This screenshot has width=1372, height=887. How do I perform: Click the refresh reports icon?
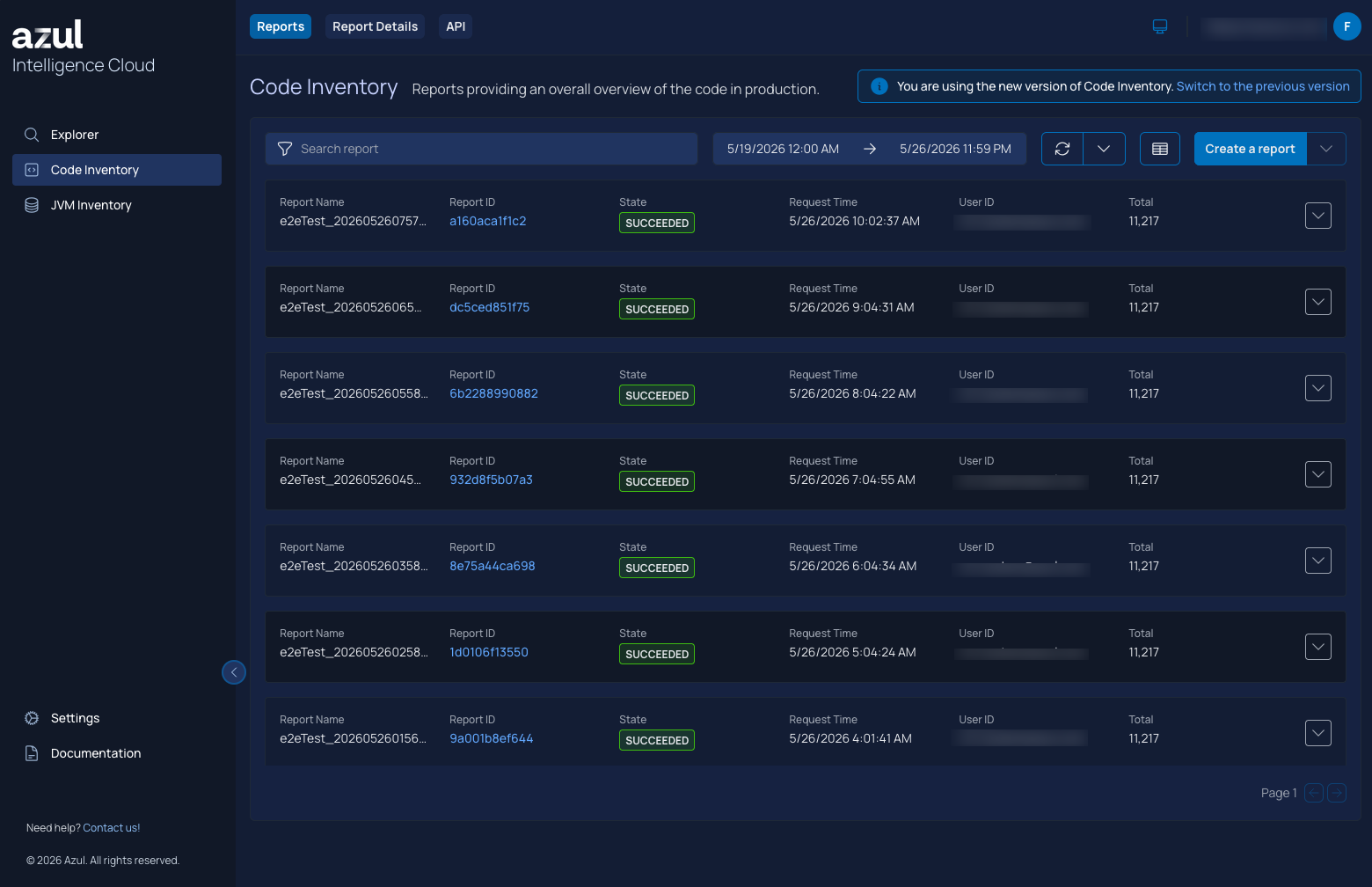tap(1062, 149)
